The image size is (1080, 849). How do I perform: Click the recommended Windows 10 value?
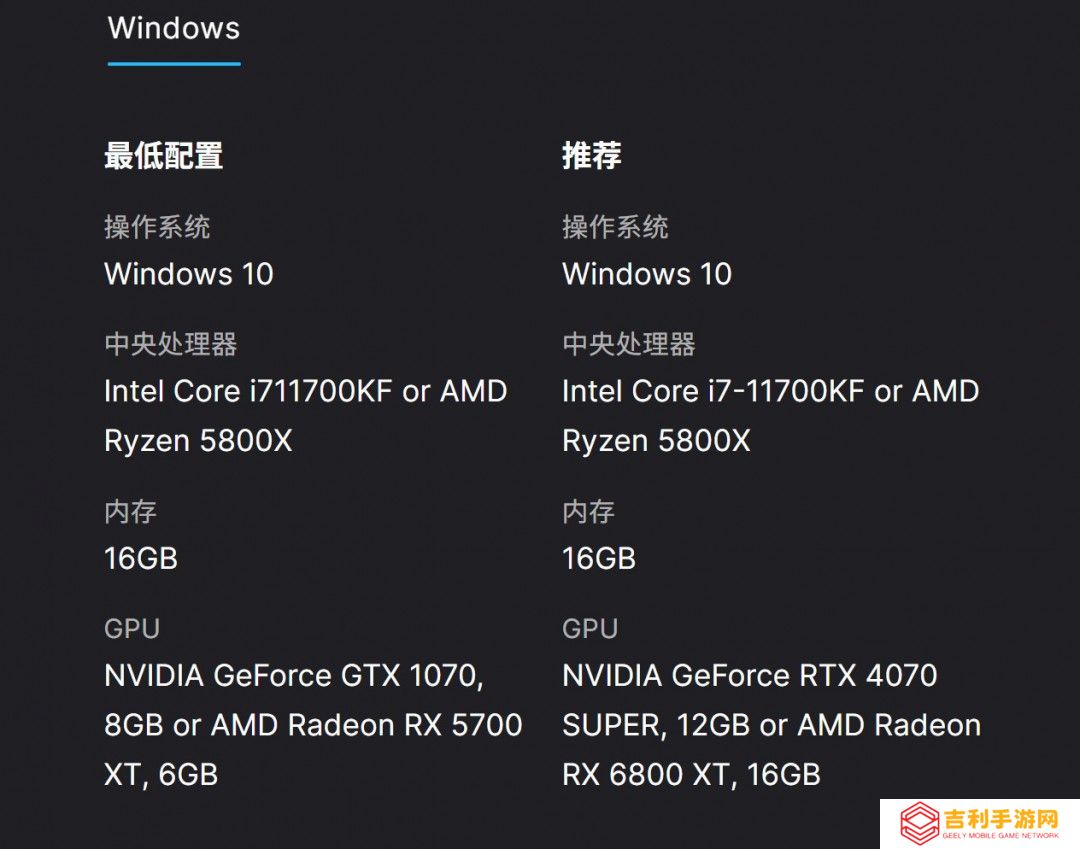647,274
